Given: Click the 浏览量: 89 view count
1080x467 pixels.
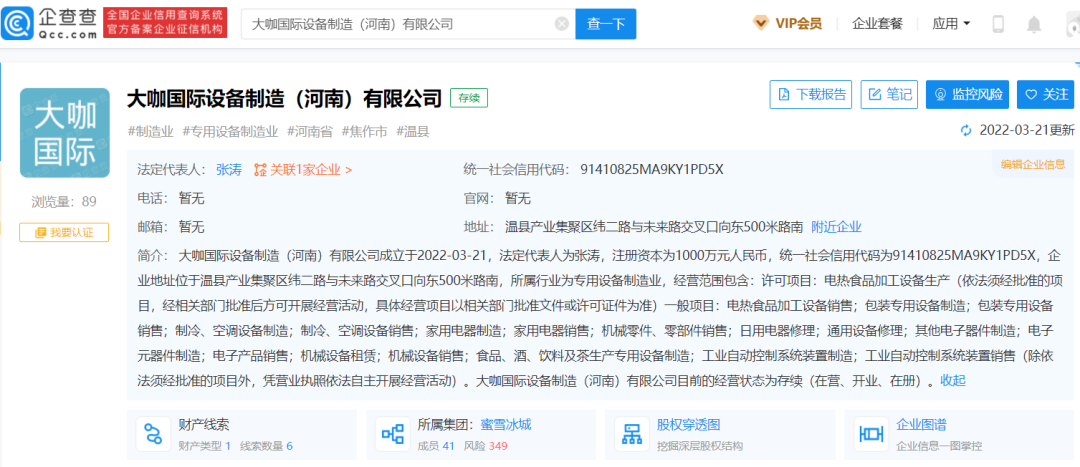Looking at the screenshot, I should (x=64, y=202).
